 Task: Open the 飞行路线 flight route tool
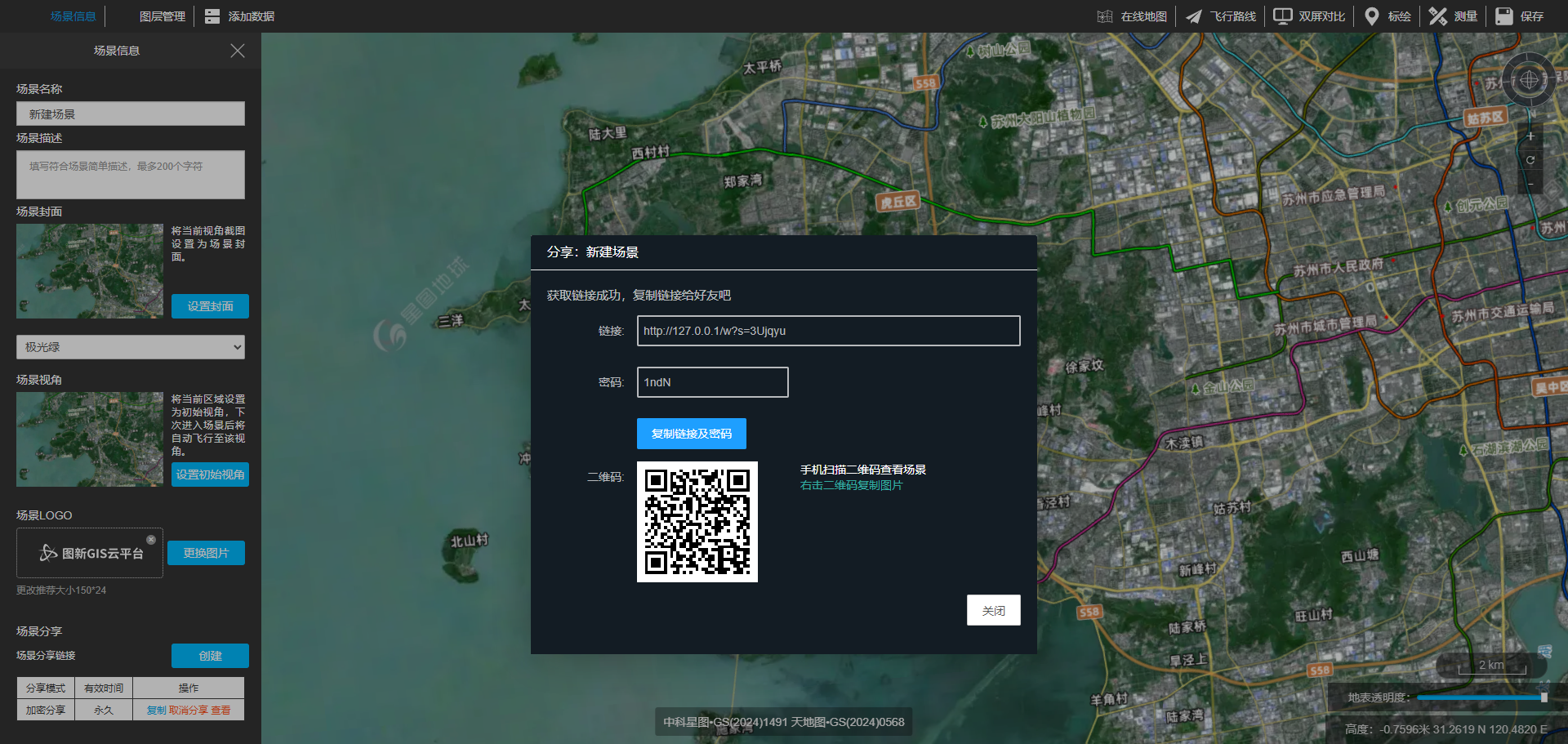tap(1221, 16)
